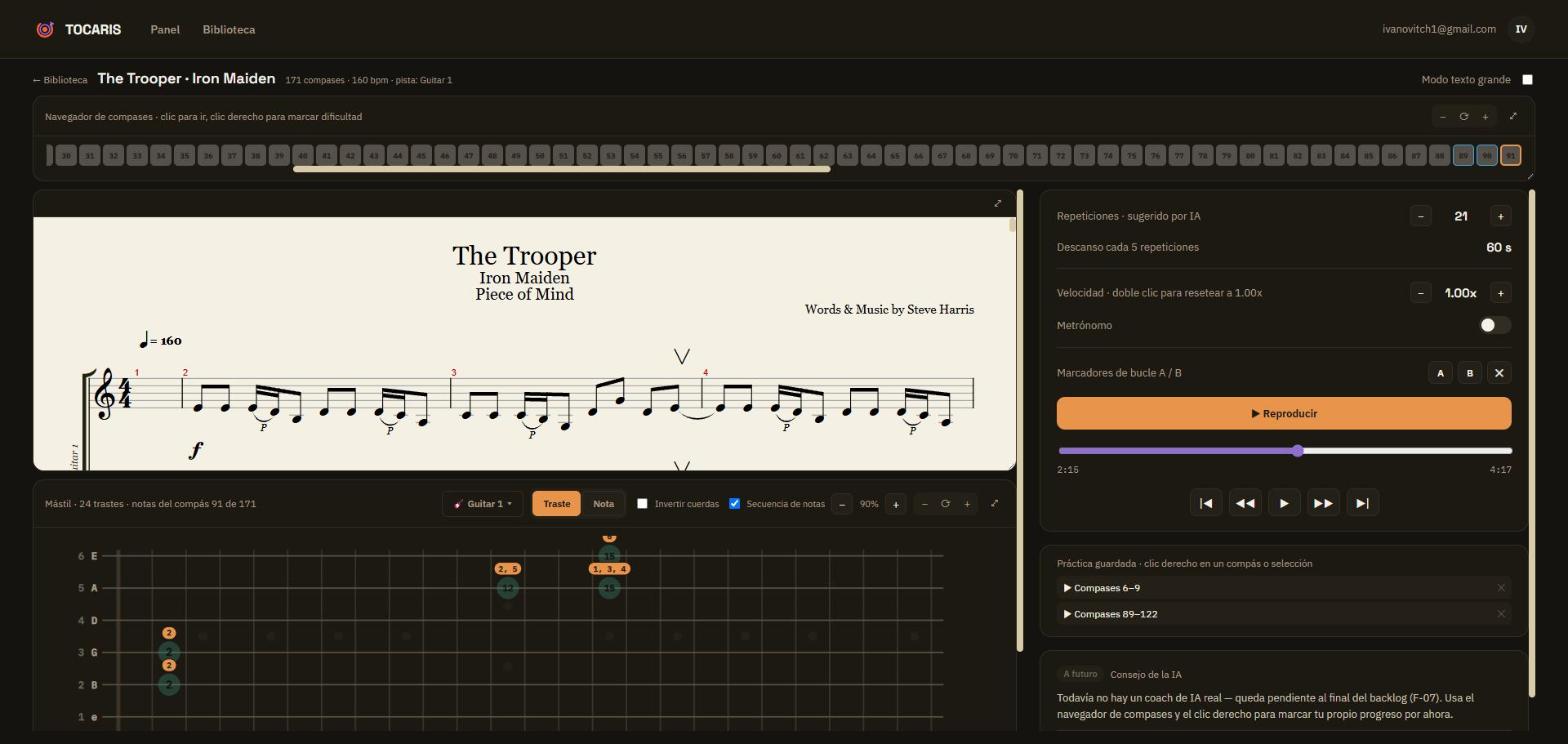Decrease the suggested repetitions count
The width and height of the screenshot is (1568, 744).
click(1420, 216)
